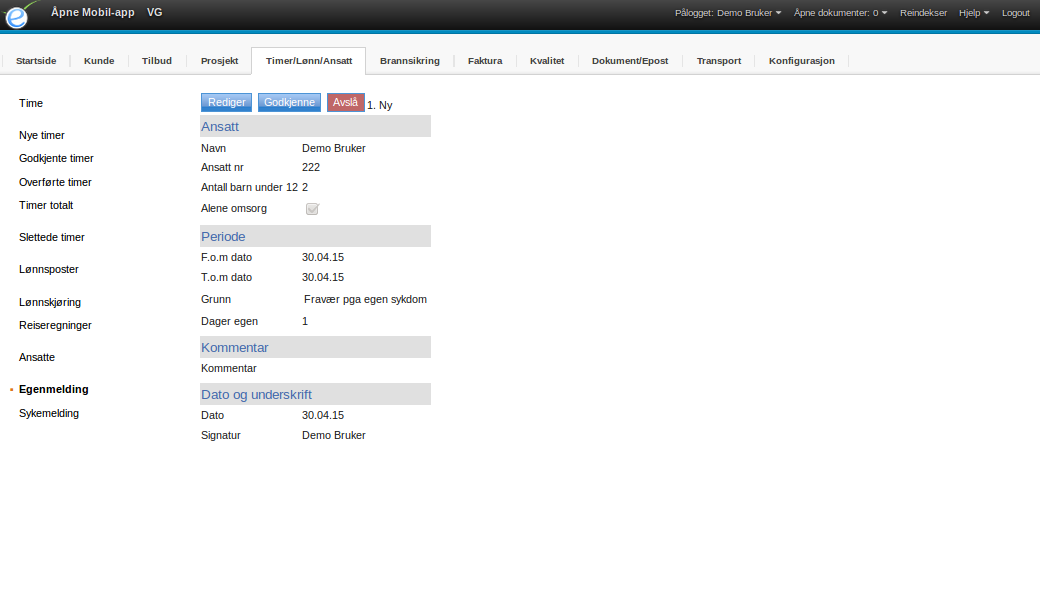Click Ansatte in the sidebar
The image size is (1040, 592).
[x=37, y=357]
